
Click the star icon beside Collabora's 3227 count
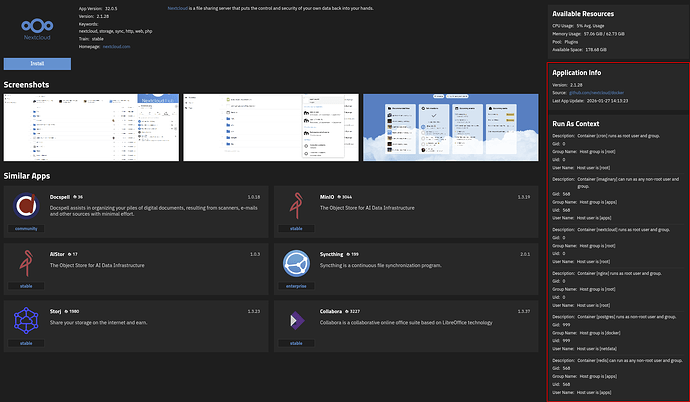coord(347,311)
